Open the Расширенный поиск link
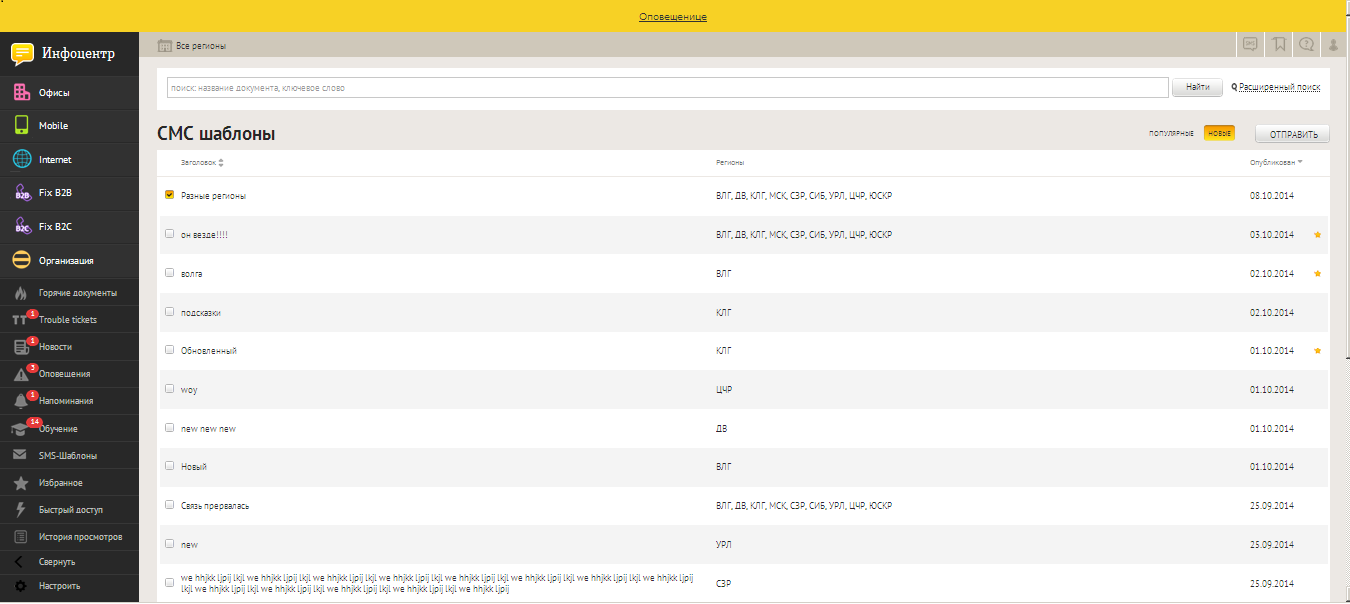The height and width of the screenshot is (604, 1350). coord(1280,88)
